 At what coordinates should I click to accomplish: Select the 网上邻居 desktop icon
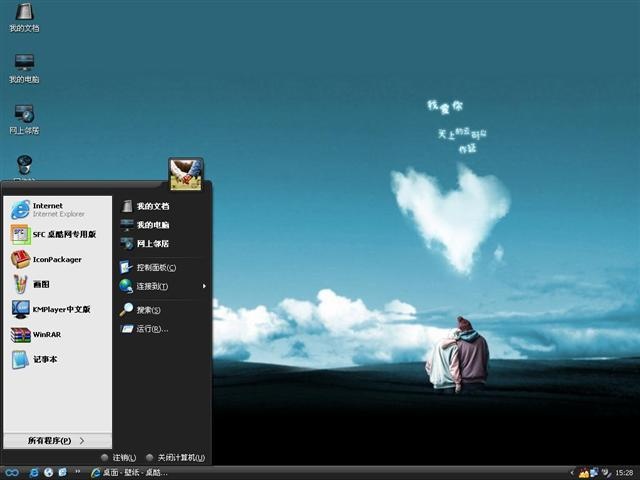tap(24, 117)
